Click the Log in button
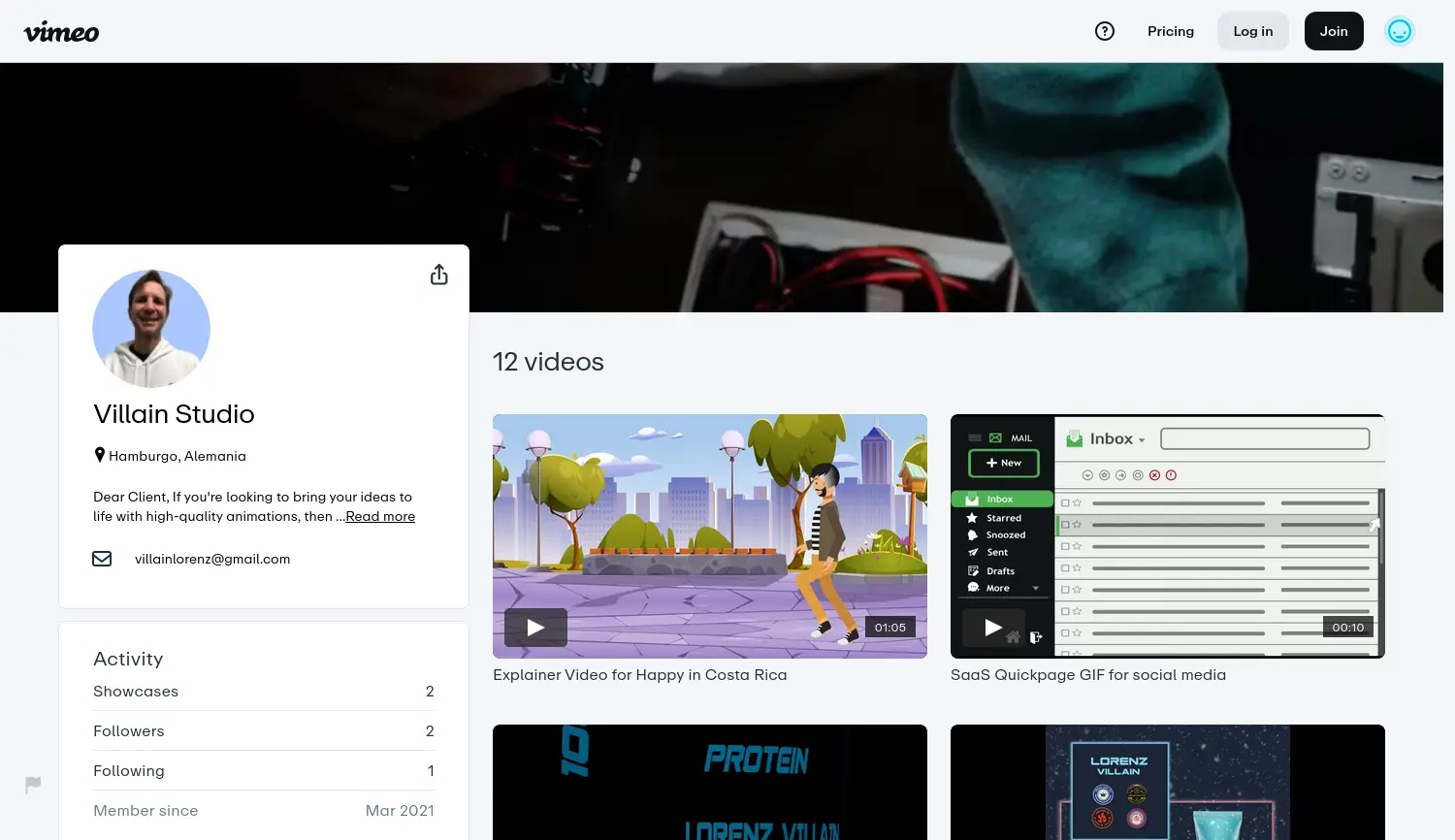 coord(1252,31)
